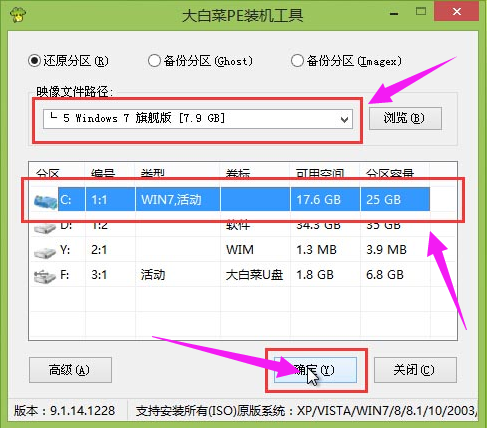Click the 高级(A) advanced button
Image resolution: width=487 pixels, height=428 pixels.
[x=70, y=370]
